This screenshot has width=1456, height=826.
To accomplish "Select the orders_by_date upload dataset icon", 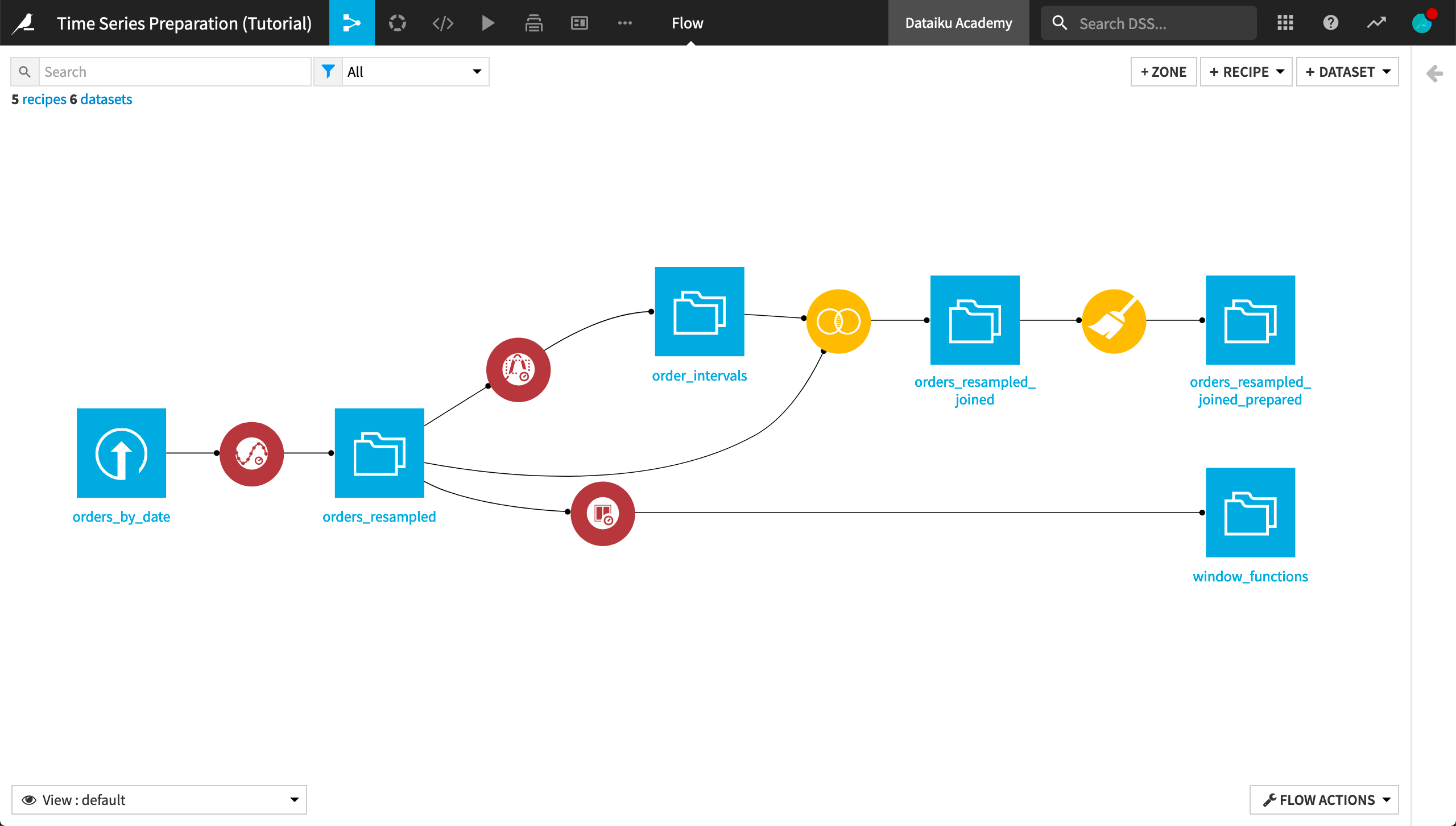I will (x=121, y=453).
